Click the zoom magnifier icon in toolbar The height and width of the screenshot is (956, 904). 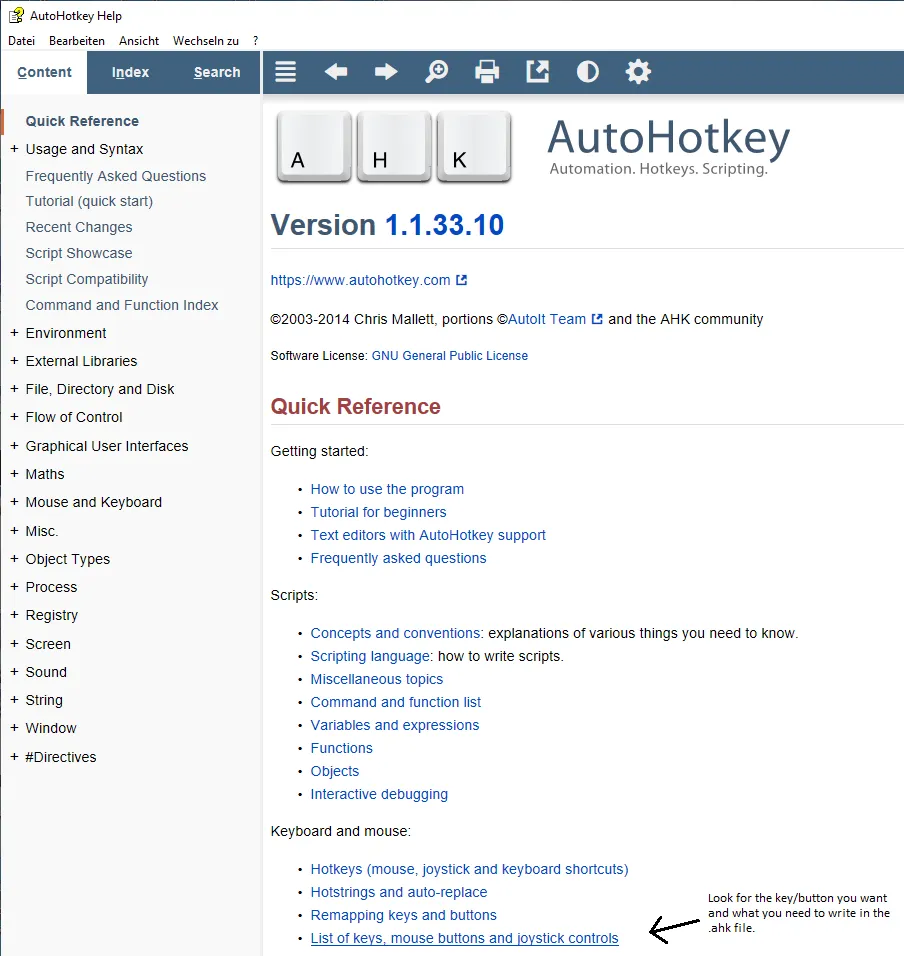click(x=436, y=72)
